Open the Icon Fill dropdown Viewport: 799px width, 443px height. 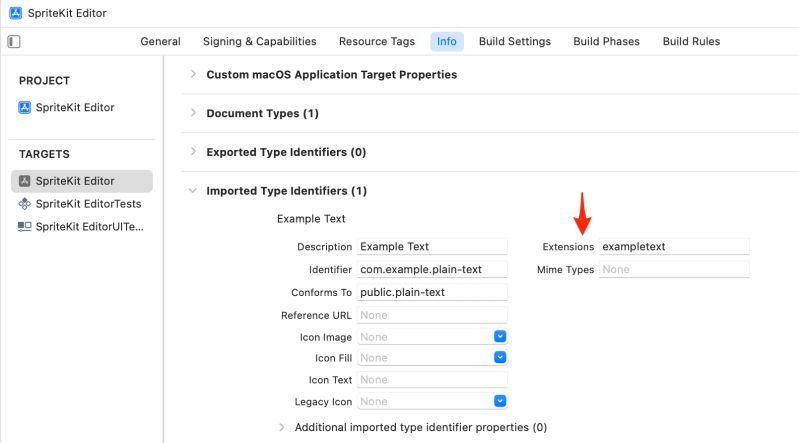500,358
